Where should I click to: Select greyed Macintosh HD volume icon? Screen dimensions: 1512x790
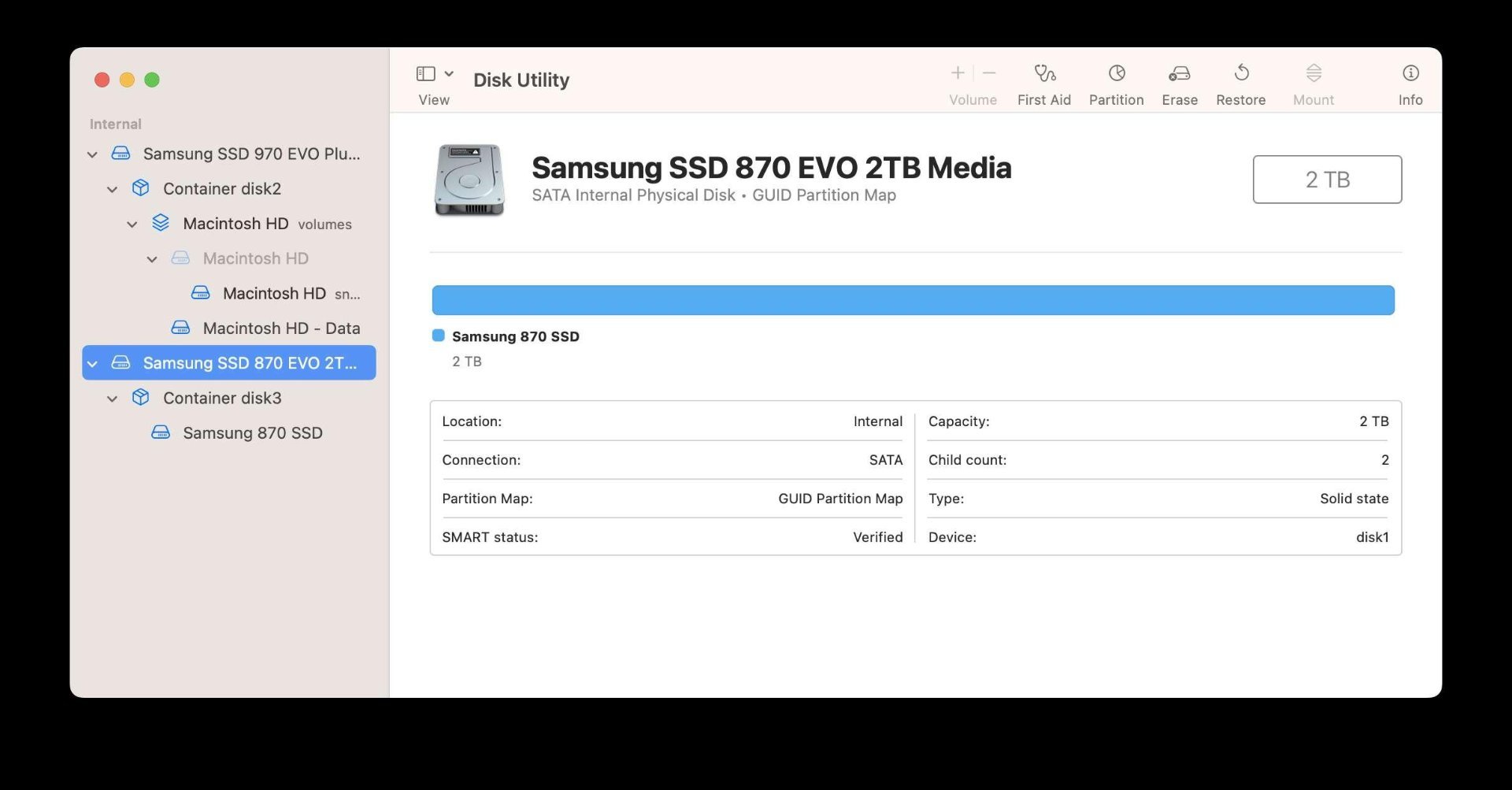[180, 258]
